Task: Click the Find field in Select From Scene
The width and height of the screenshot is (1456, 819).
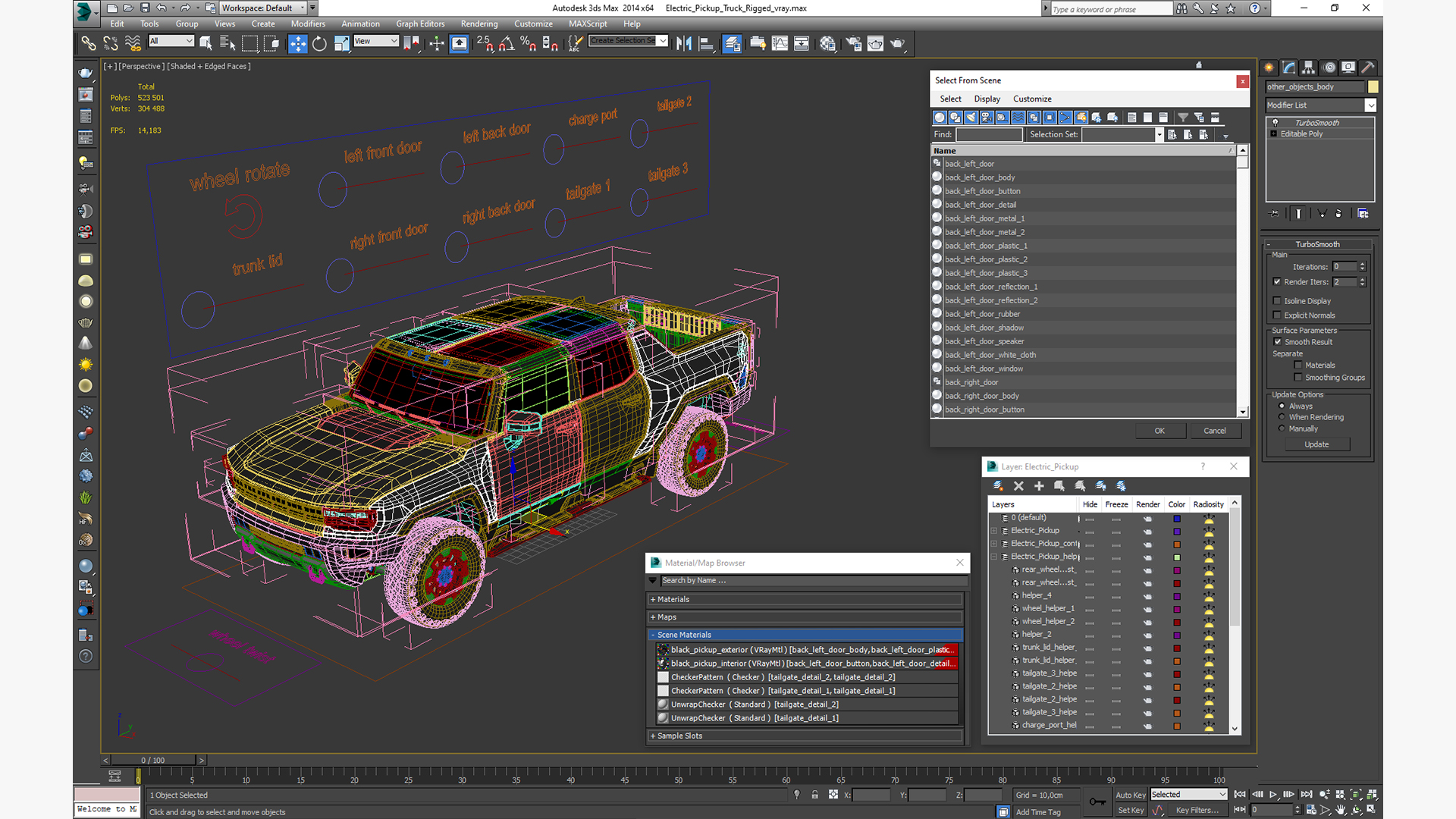Action: 989,134
